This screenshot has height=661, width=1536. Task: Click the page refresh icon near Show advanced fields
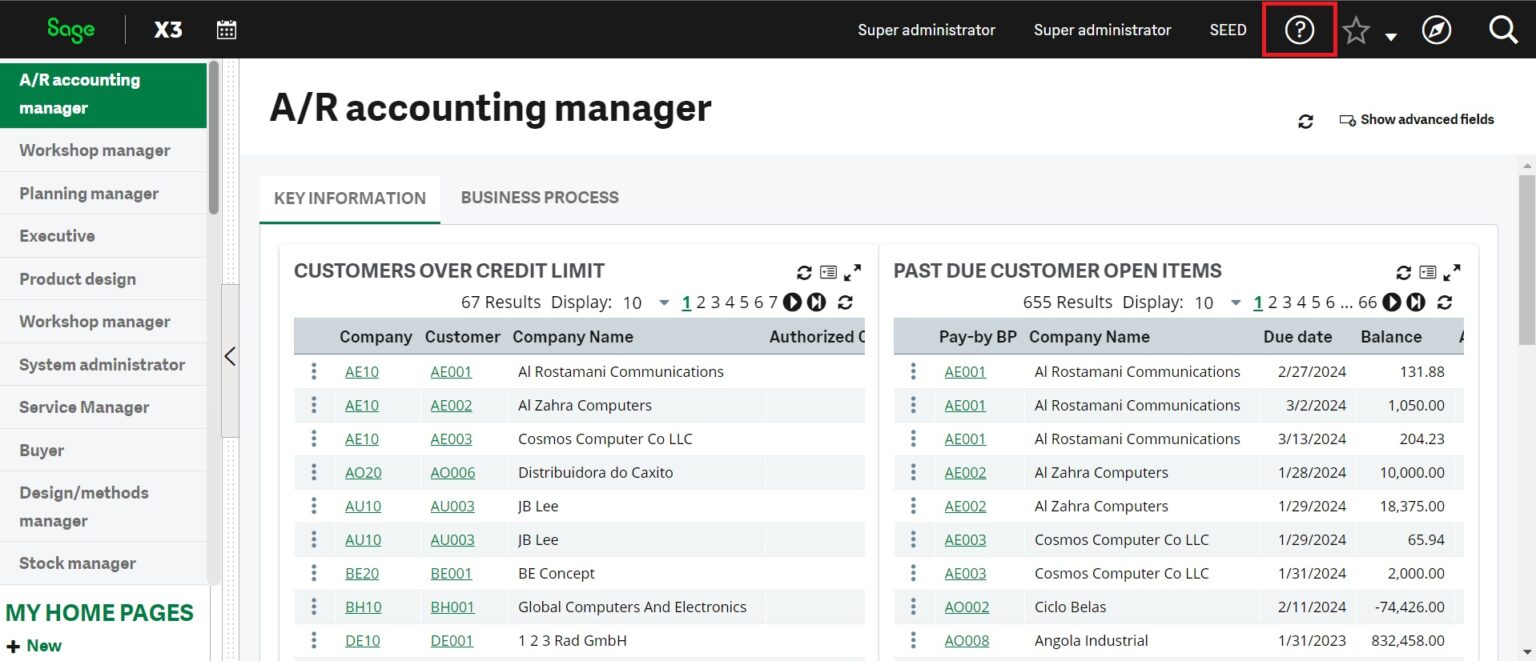(1305, 120)
